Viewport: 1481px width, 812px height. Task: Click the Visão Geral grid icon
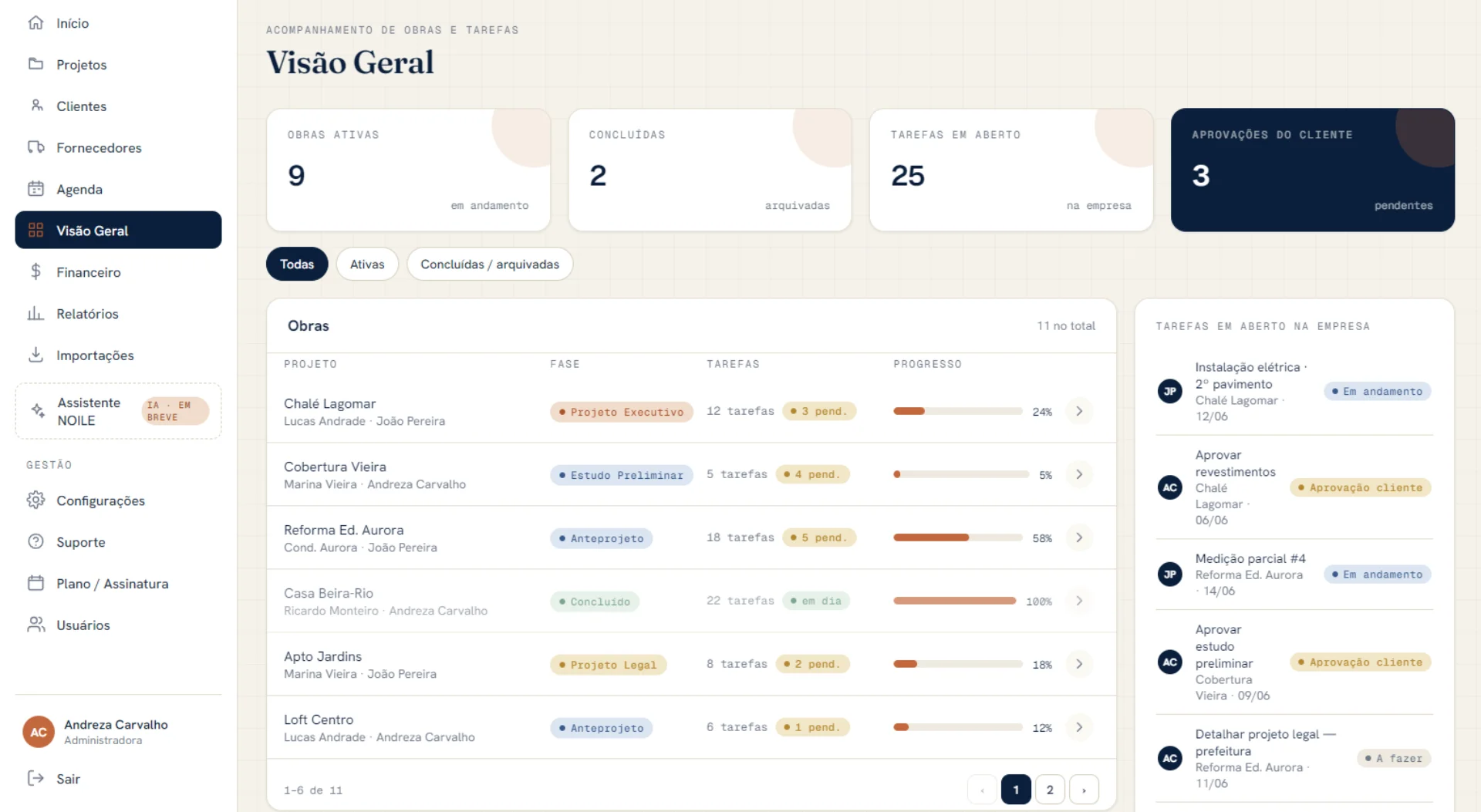click(x=35, y=231)
